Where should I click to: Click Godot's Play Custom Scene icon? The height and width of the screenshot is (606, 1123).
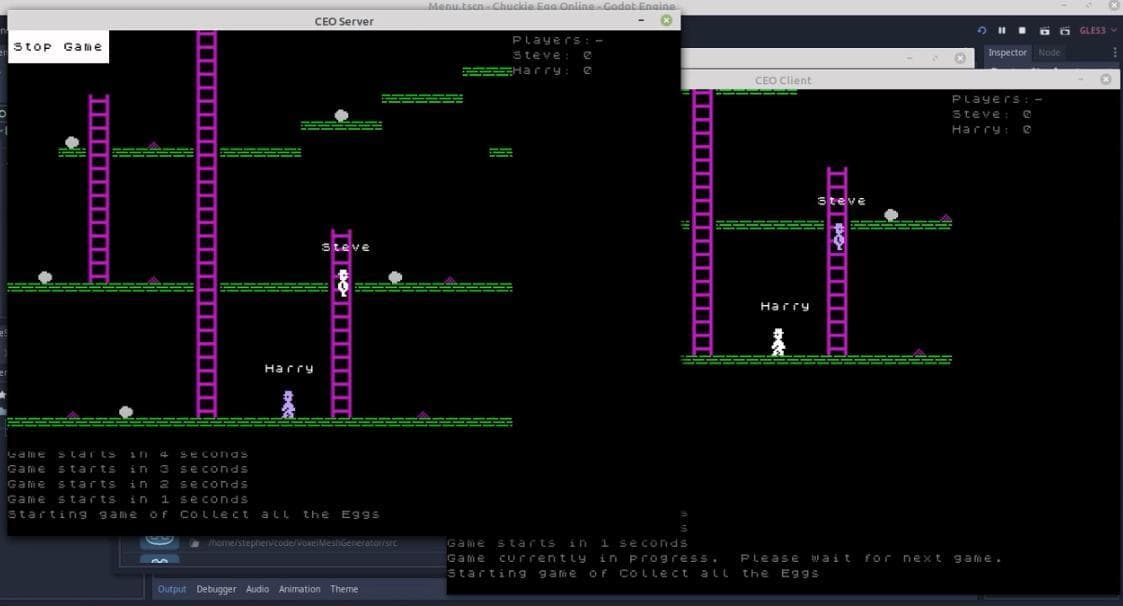(1065, 31)
